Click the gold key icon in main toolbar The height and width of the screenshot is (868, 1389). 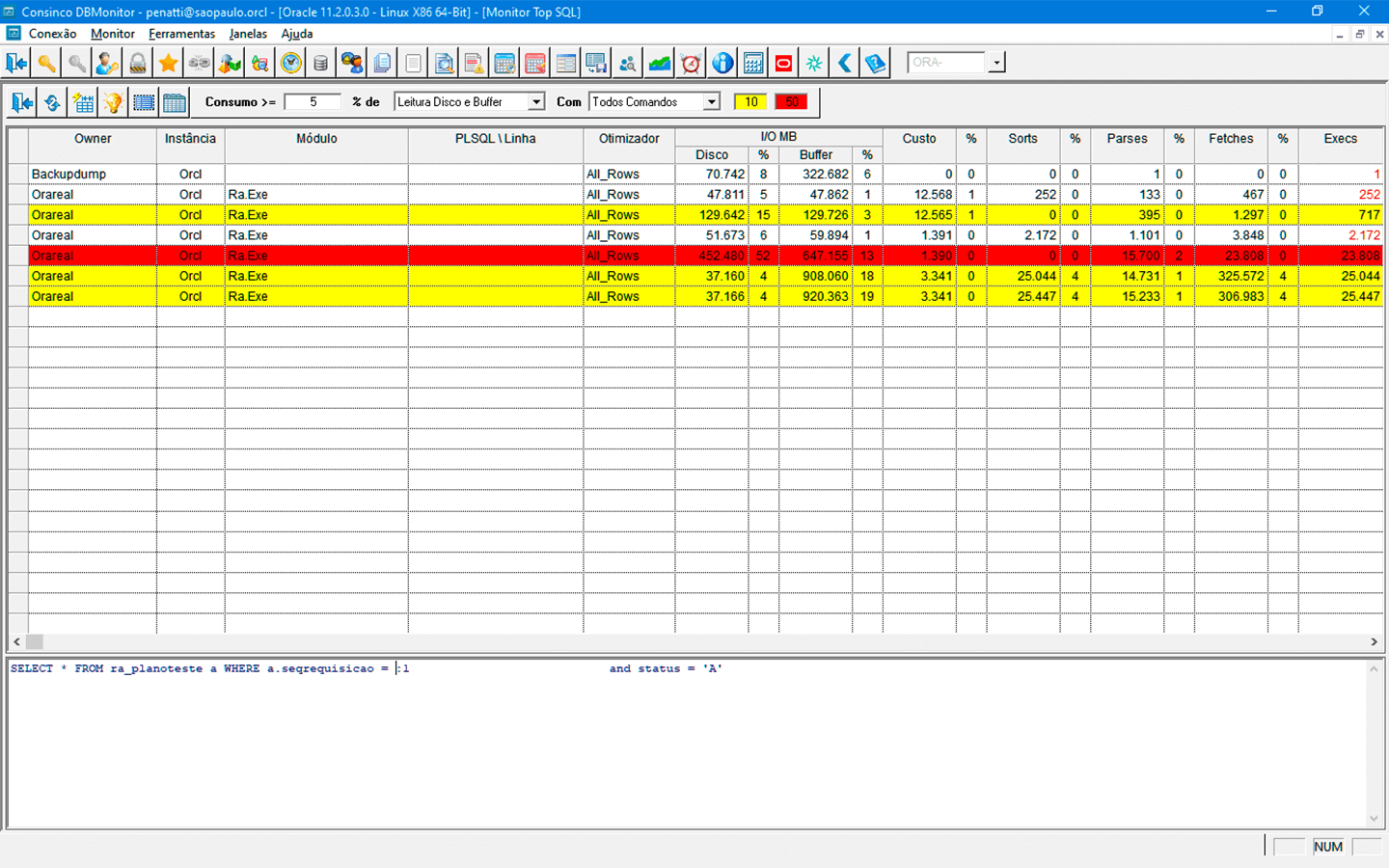[x=46, y=64]
